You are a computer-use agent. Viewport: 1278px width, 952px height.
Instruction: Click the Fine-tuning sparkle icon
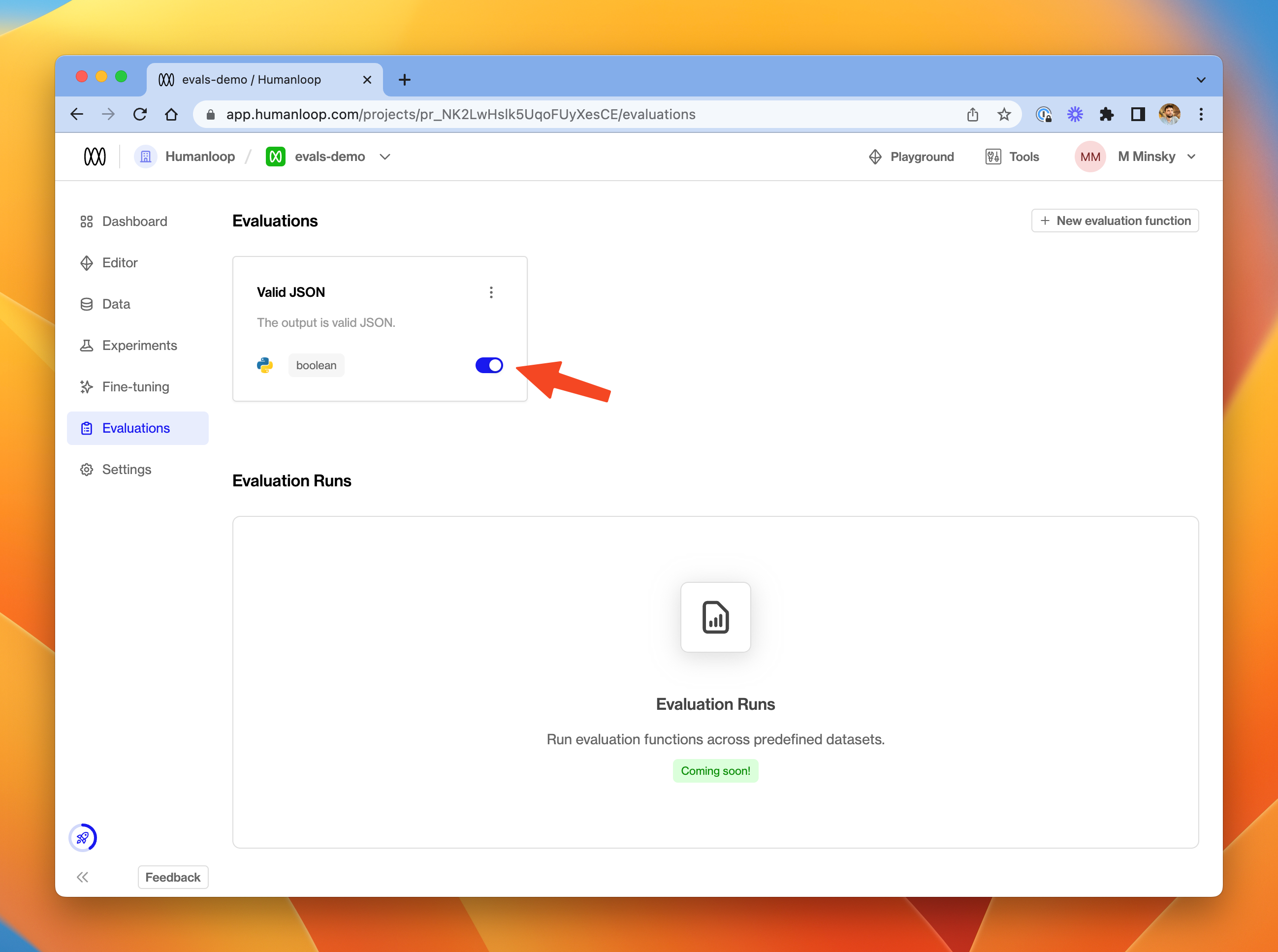pos(87,387)
